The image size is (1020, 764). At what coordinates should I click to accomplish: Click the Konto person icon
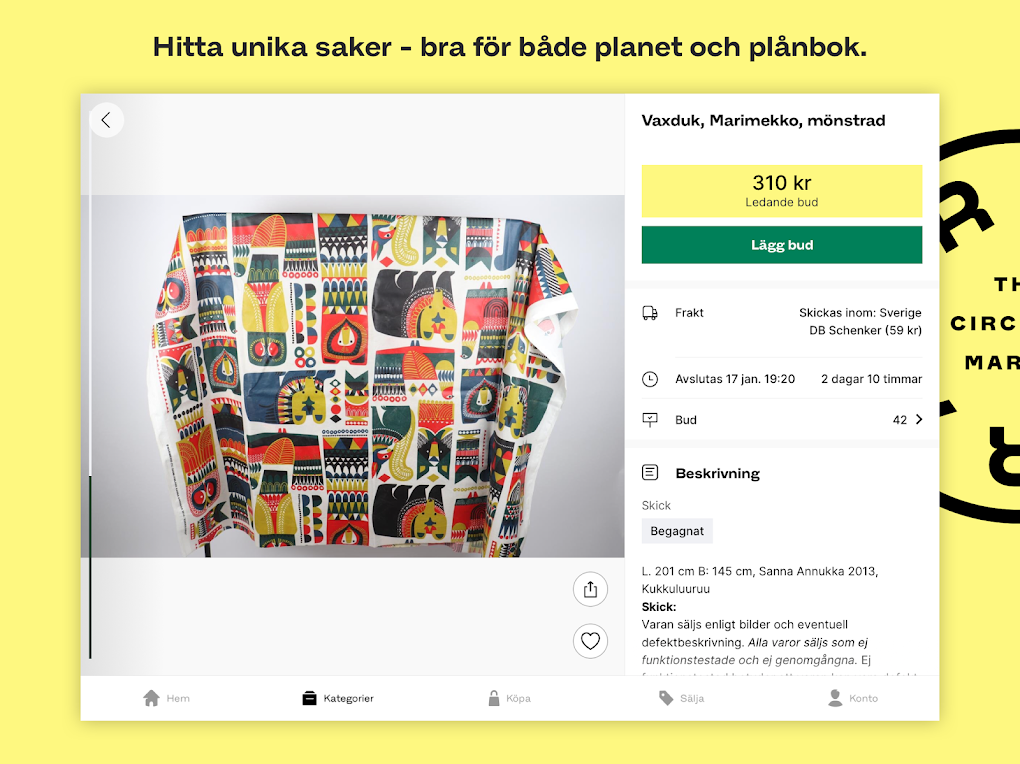pos(835,698)
